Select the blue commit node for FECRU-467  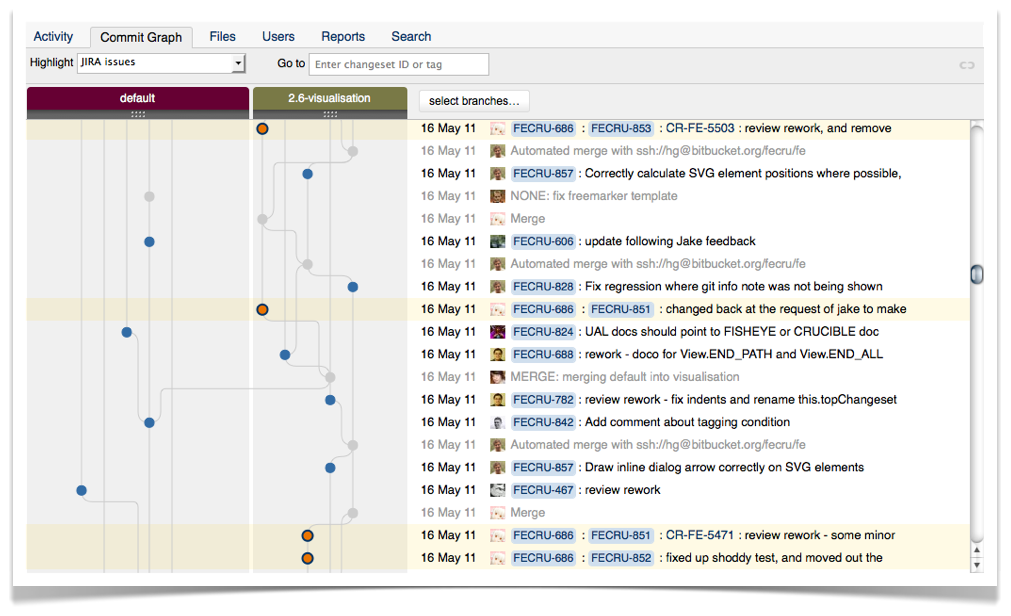click(82, 490)
